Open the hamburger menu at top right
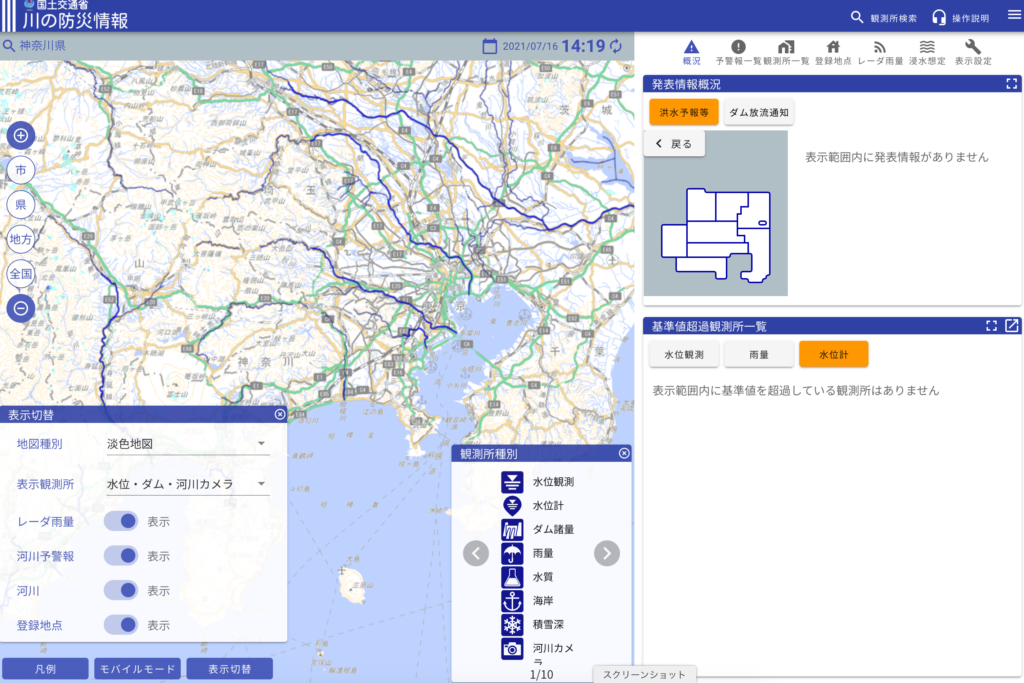1024x683 pixels. [x=1014, y=15]
